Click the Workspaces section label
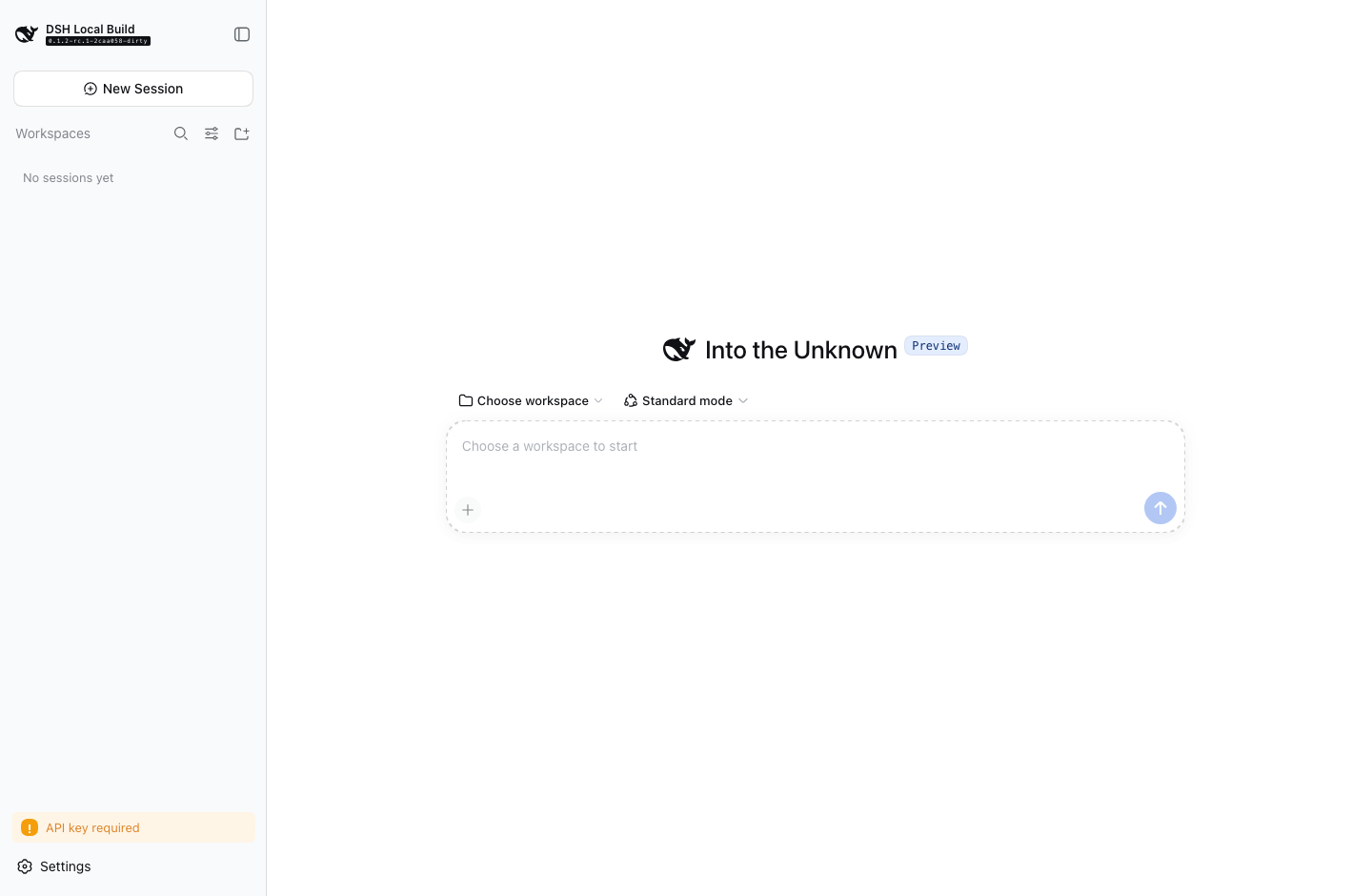Image resolution: width=1372 pixels, height=896 pixels. click(x=52, y=133)
